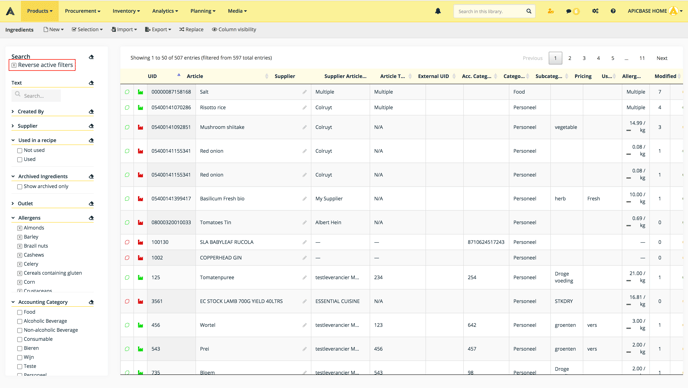Viewport: 688px width, 388px height.
Task: Open the Media menu
Action: (x=237, y=11)
